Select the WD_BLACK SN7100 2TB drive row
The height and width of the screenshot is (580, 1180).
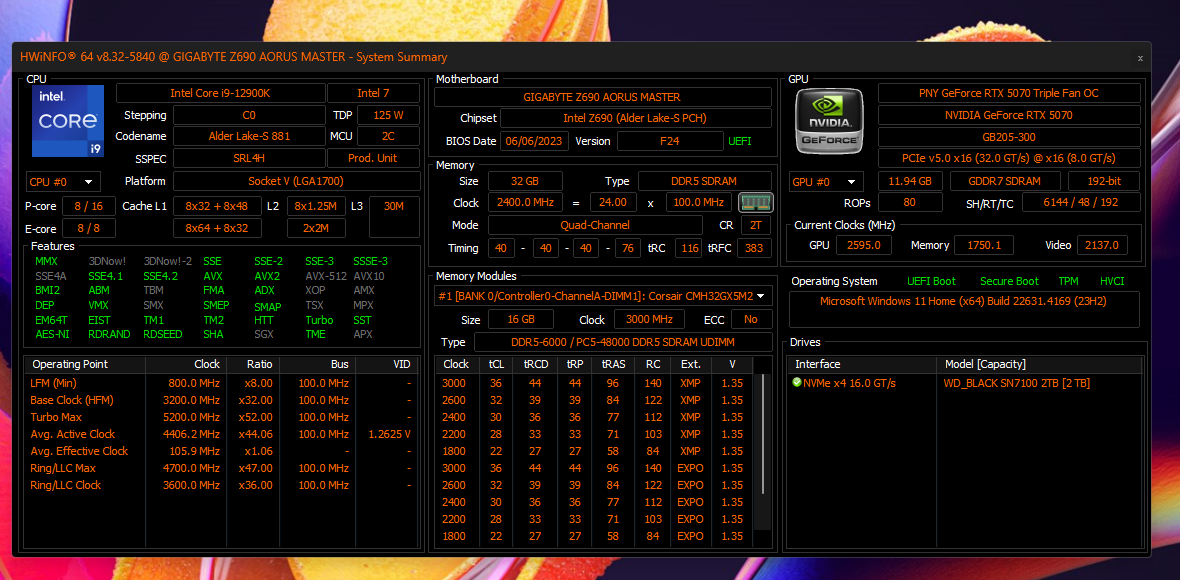click(963, 383)
